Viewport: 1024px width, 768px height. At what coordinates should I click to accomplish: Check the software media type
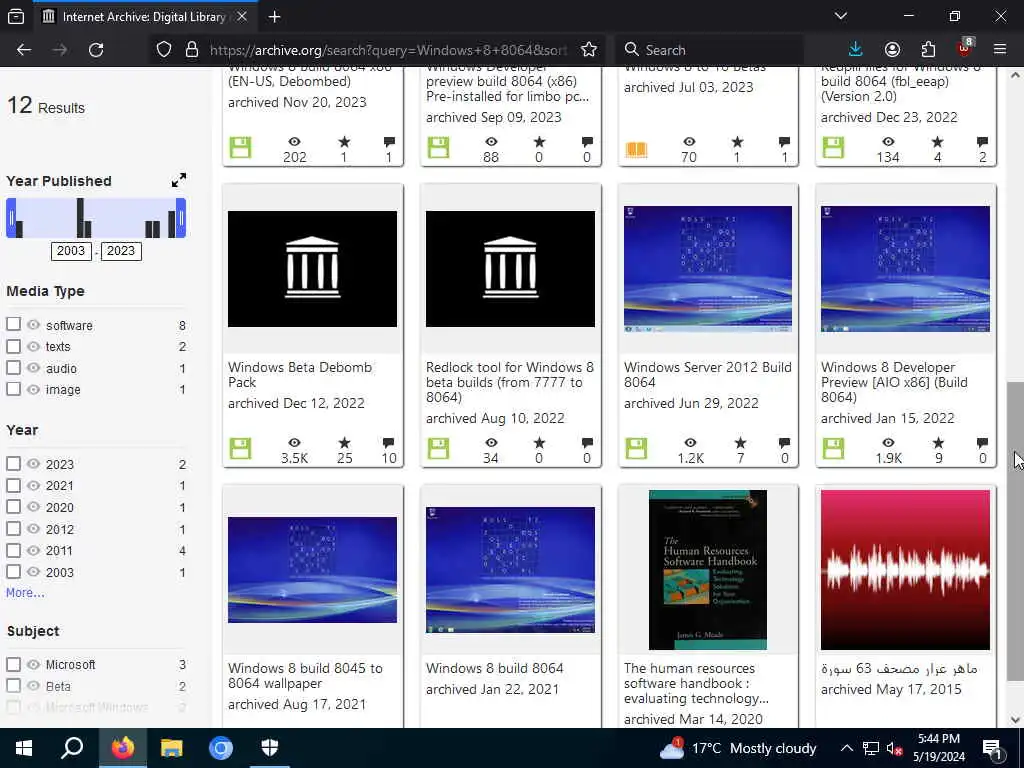pos(13,324)
